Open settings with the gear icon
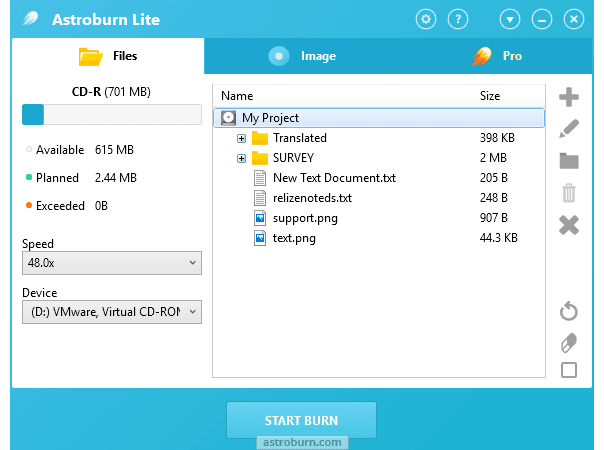Viewport: 604px width, 450px height. pos(426,19)
